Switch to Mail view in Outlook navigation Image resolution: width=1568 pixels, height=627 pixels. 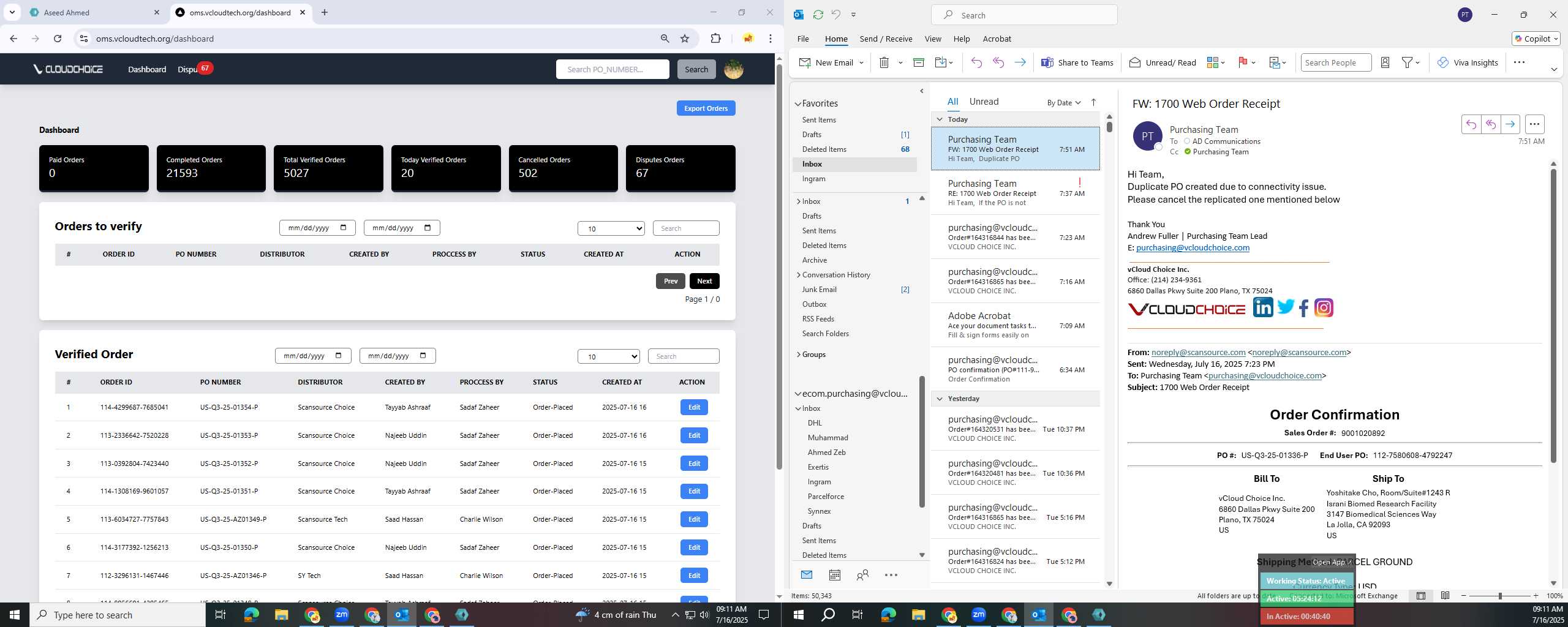pyautogui.click(x=807, y=575)
